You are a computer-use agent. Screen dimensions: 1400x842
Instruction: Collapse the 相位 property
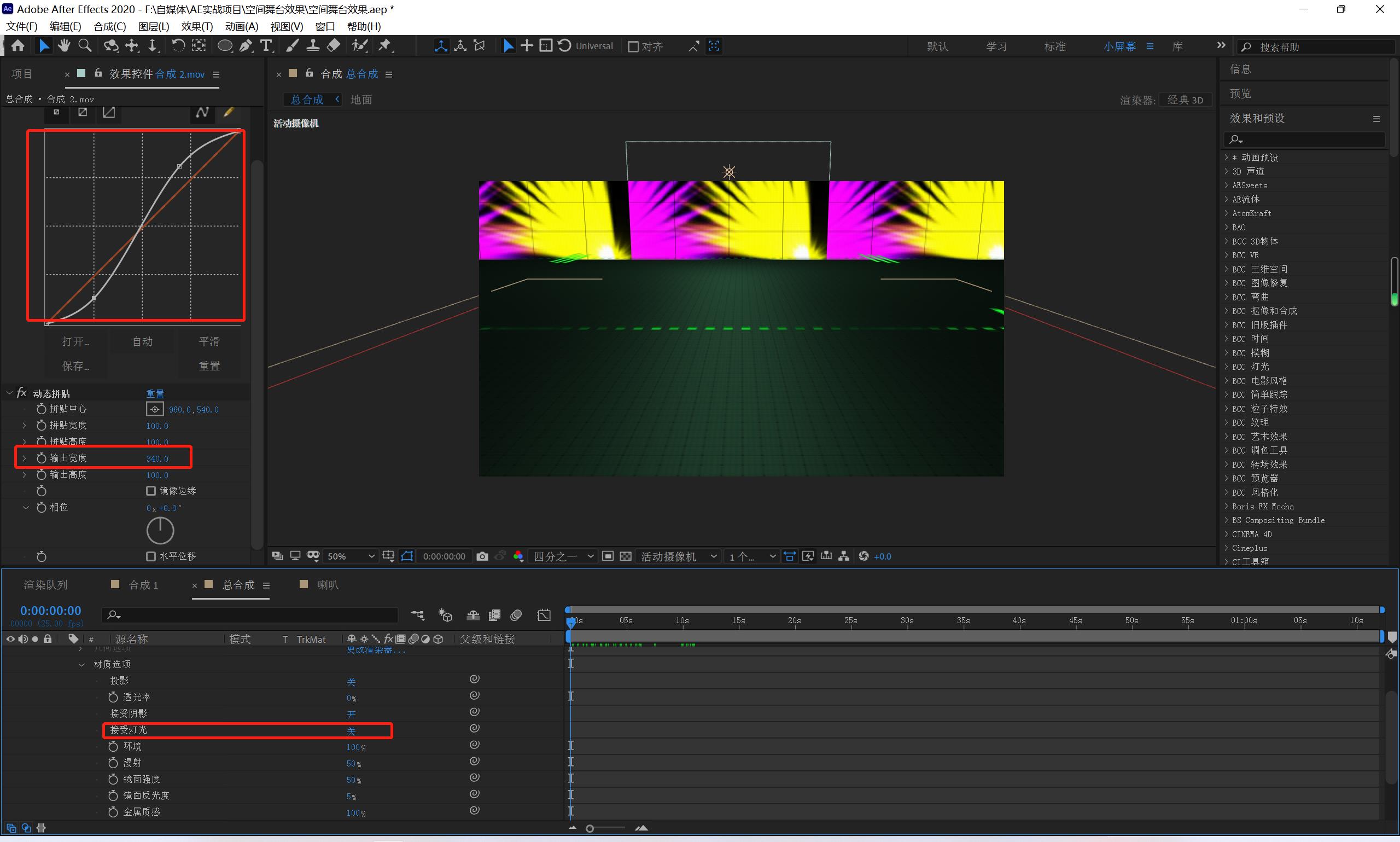(x=26, y=508)
